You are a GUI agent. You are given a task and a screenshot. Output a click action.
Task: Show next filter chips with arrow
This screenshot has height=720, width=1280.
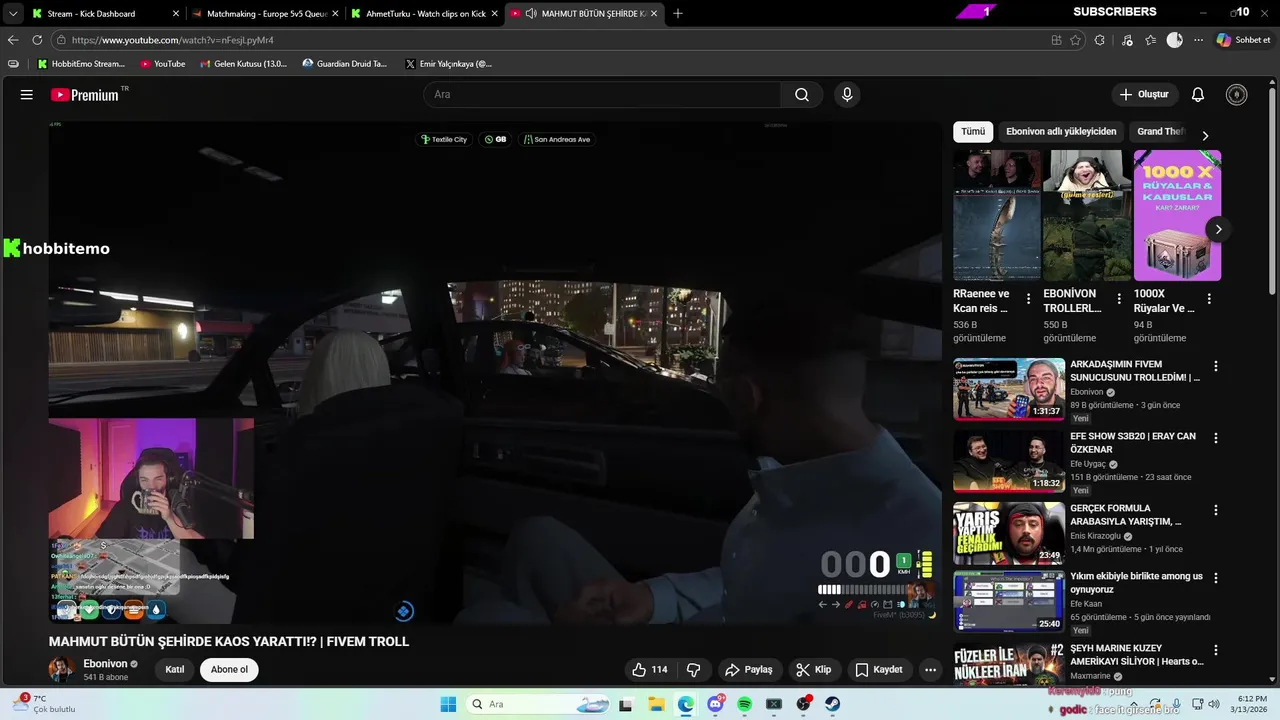[x=1205, y=135]
